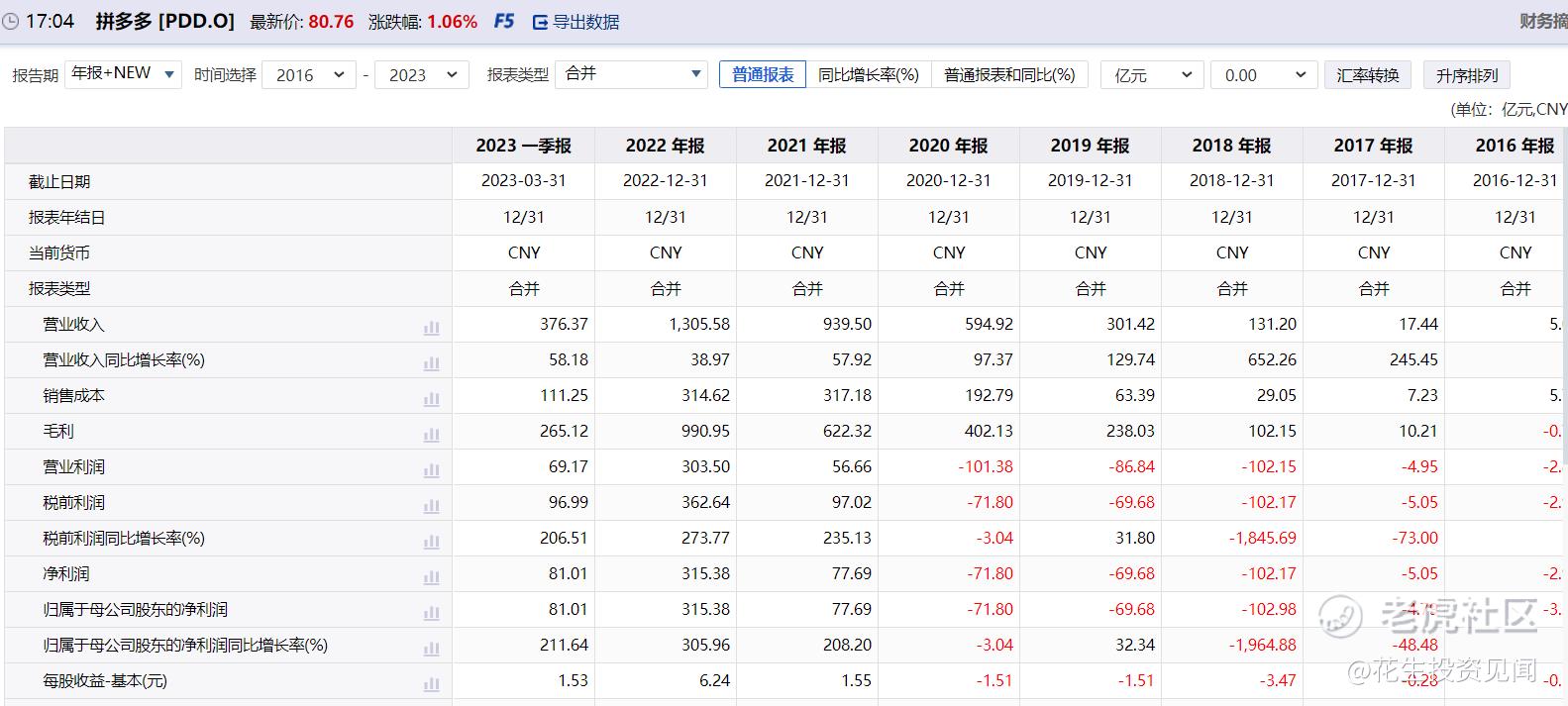
Task: Open the 报告期 年报+NEW dropdown
Action: (123, 74)
